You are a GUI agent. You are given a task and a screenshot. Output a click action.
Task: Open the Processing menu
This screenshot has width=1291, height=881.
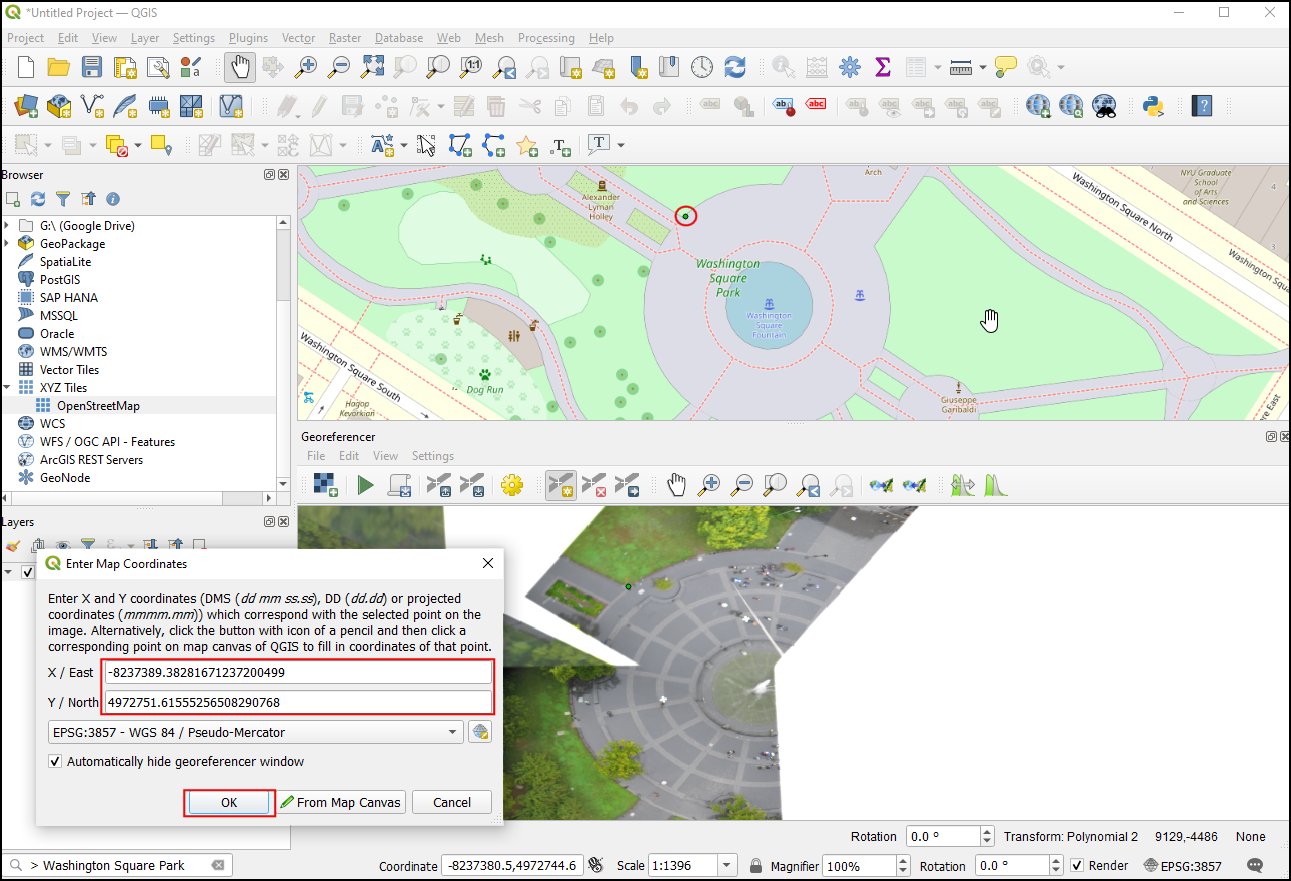point(545,38)
